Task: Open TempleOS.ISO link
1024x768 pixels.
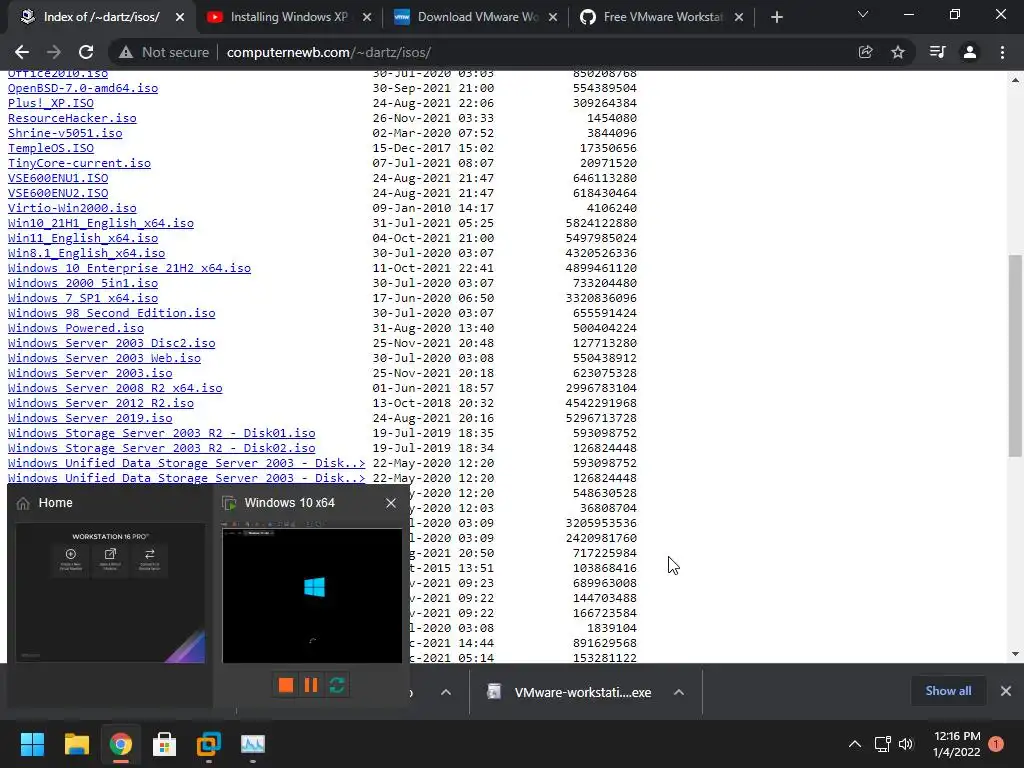Action: coord(51,148)
